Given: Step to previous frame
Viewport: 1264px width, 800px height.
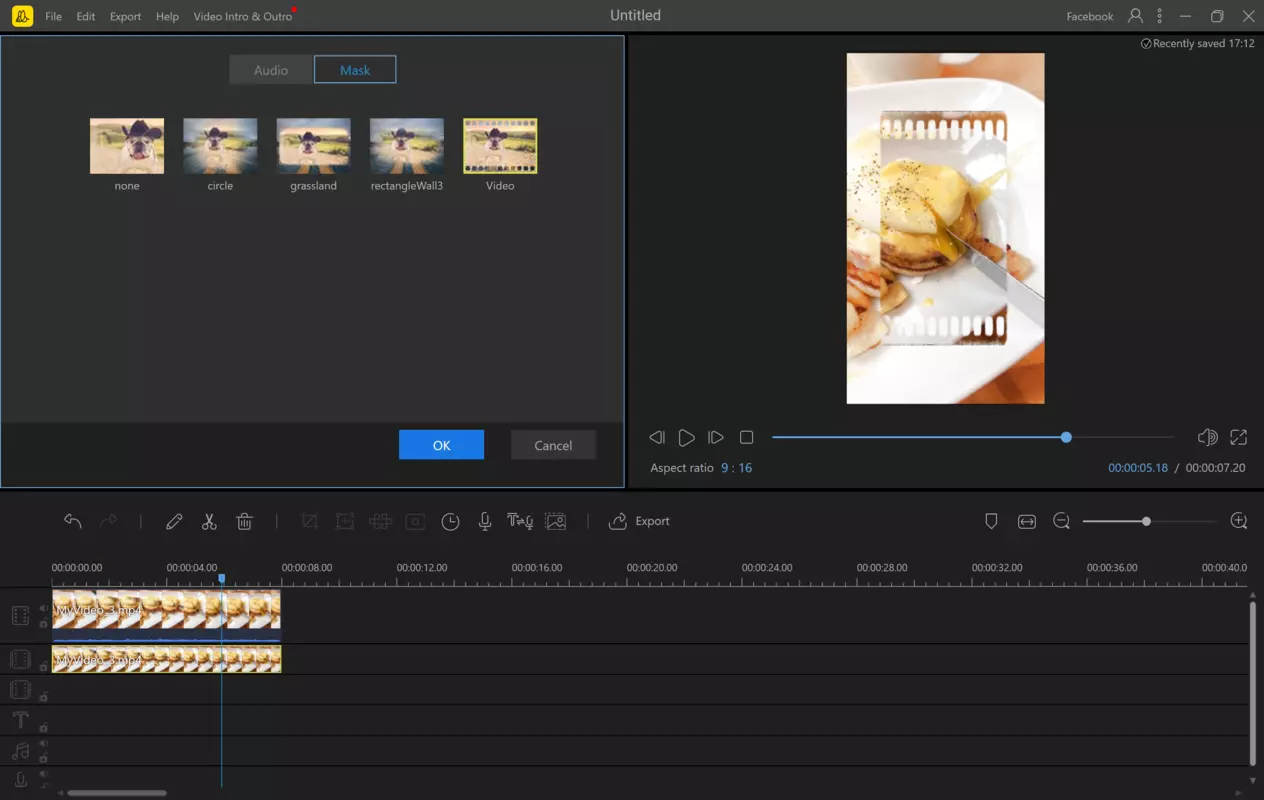Looking at the screenshot, I should (657, 437).
